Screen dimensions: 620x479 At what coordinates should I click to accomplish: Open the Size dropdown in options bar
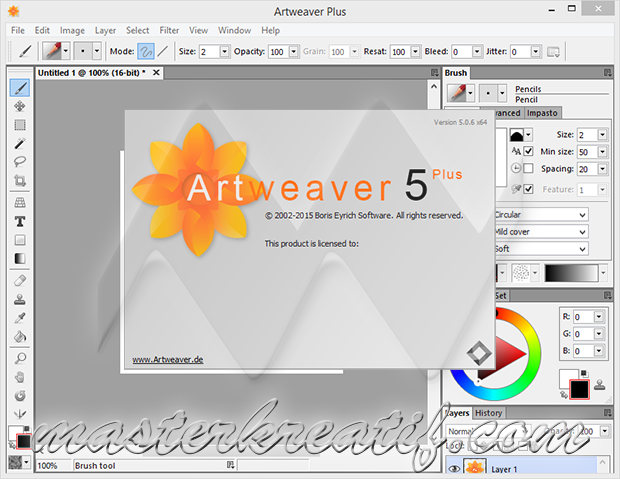point(225,52)
